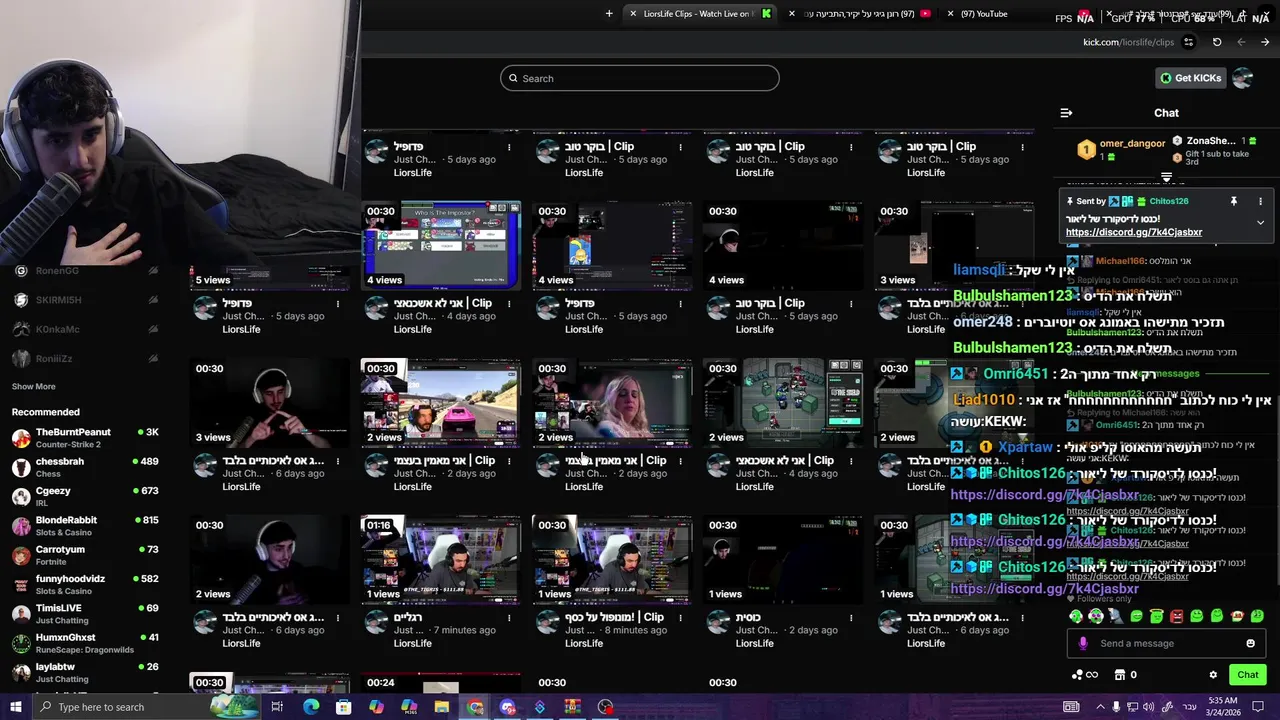Open Cgeezy IRL channel
The width and height of the screenshot is (1280, 720).
[x=85, y=496]
